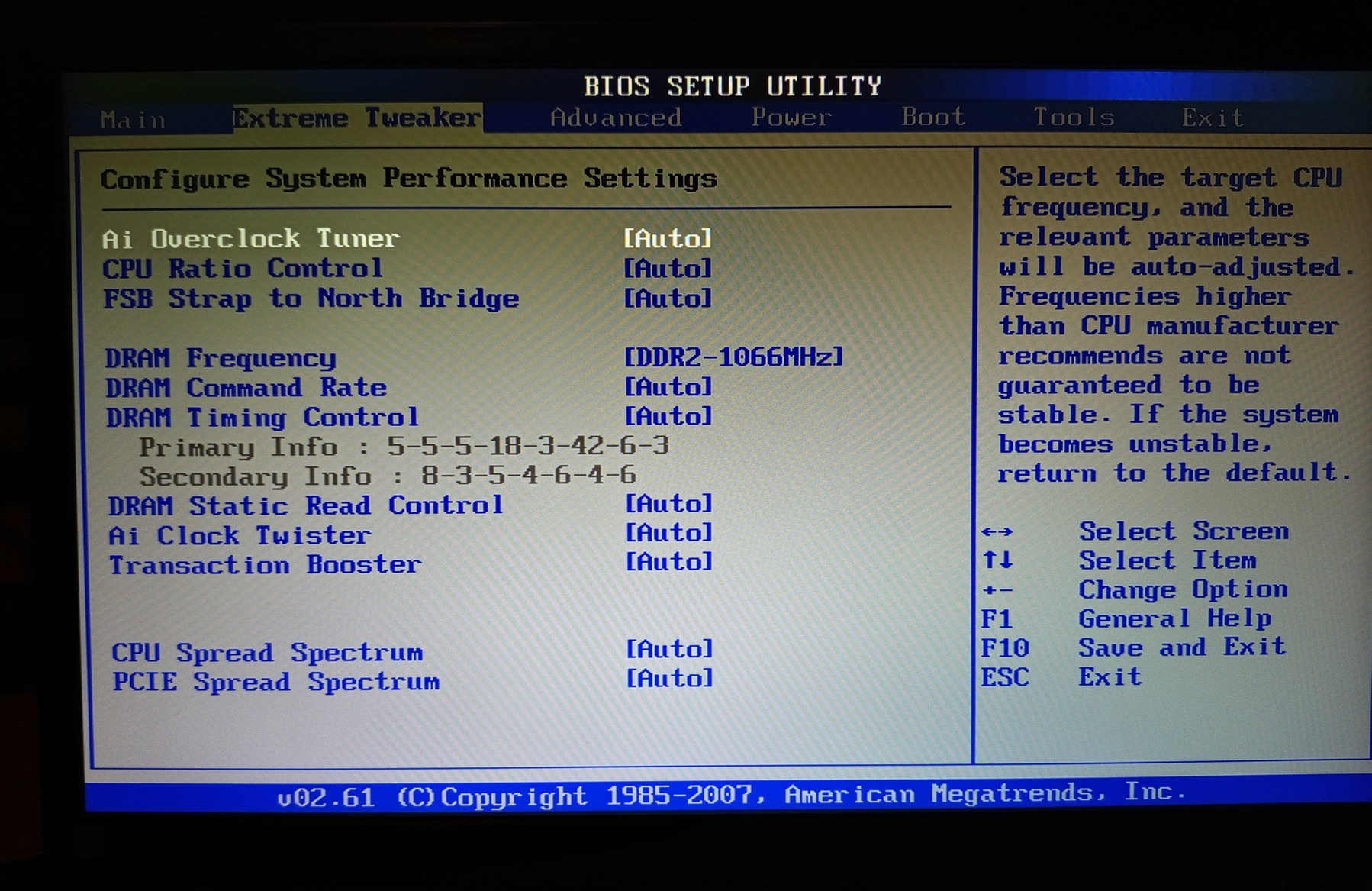The height and width of the screenshot is (891, 1372).
Task: Select the DRAM Frequency setting
Action: pos(221,358)
